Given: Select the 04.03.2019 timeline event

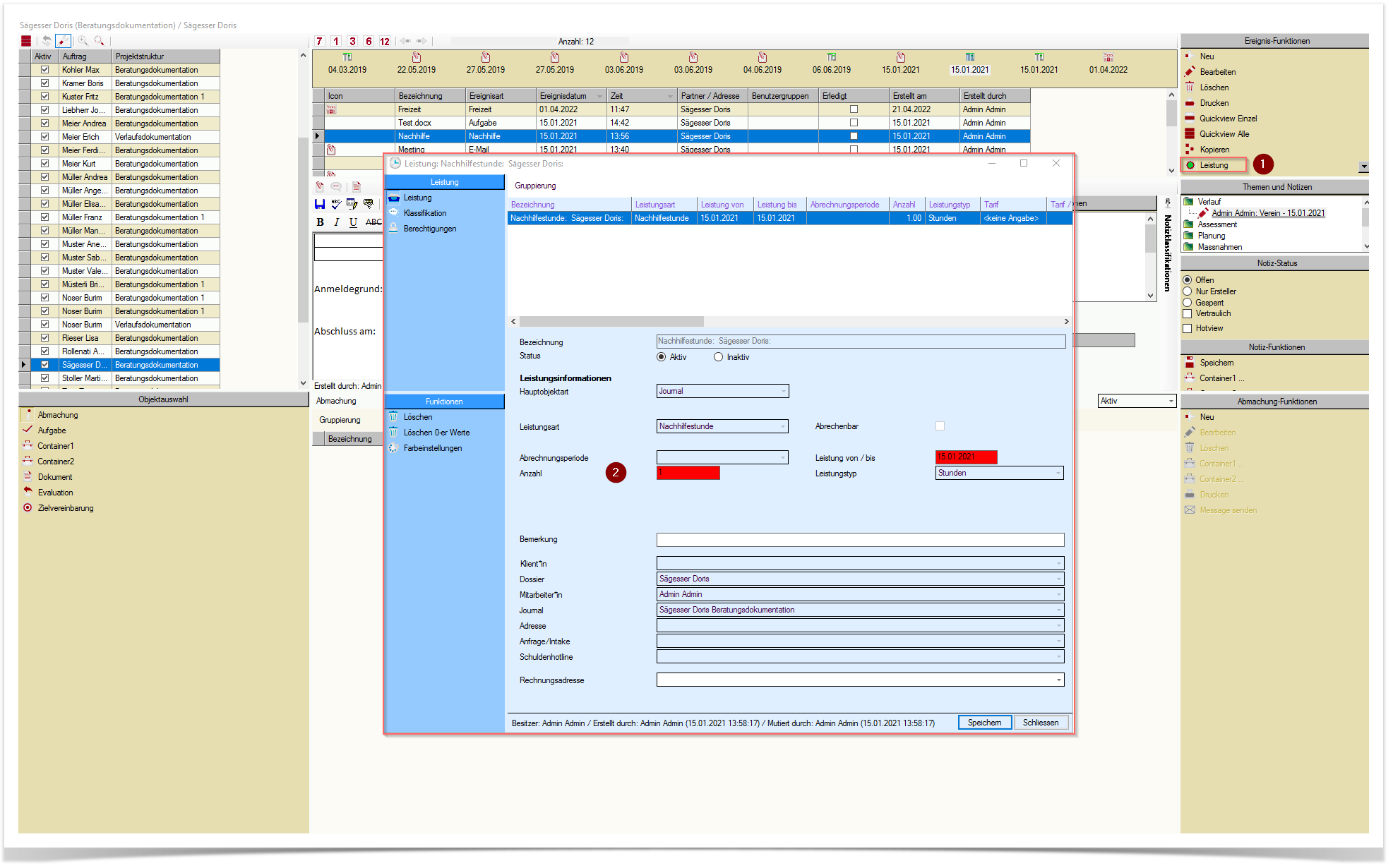Looking at the screenshot, I should point(347,64).
